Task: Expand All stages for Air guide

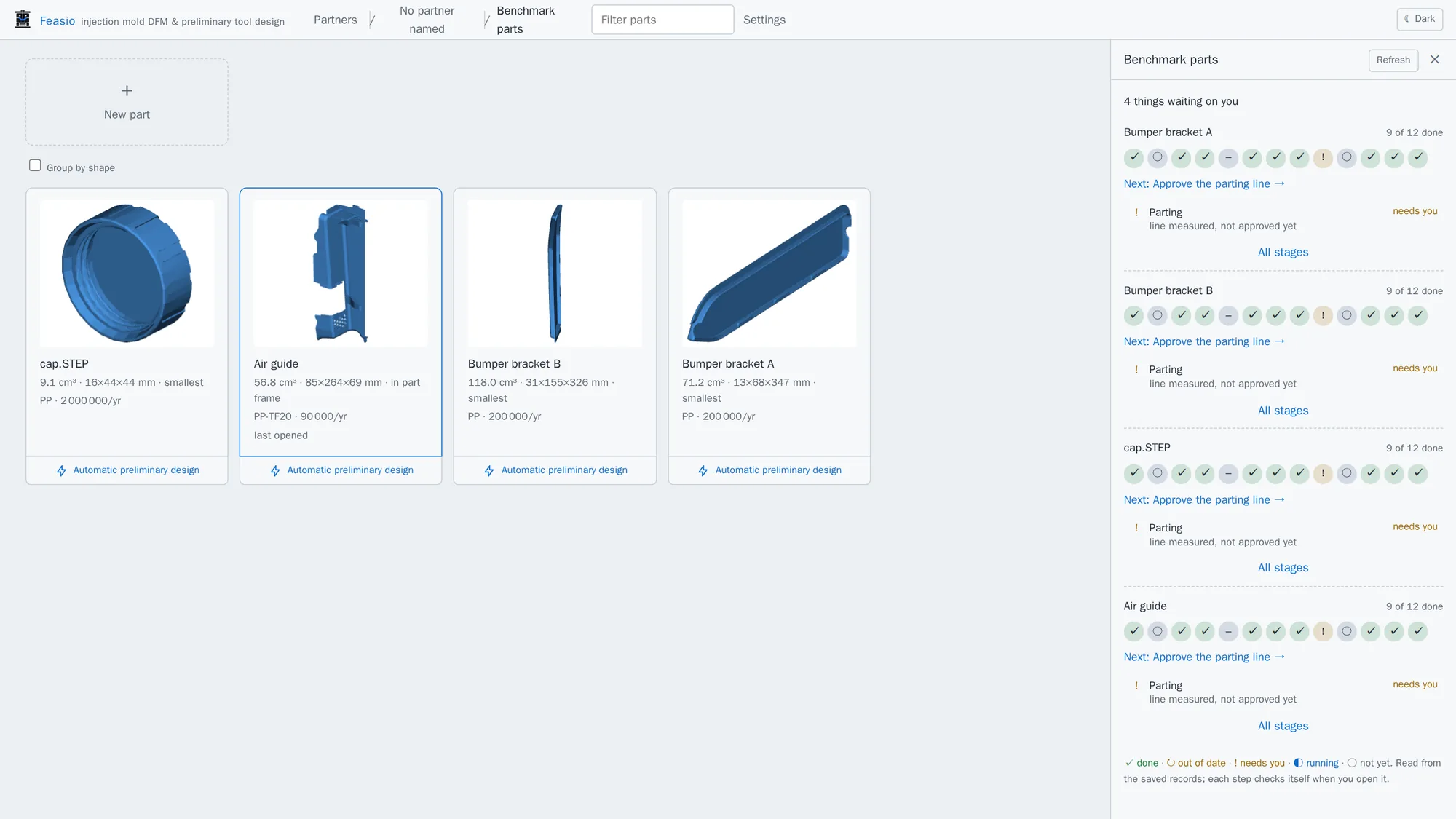Action: coord(1283,726)
